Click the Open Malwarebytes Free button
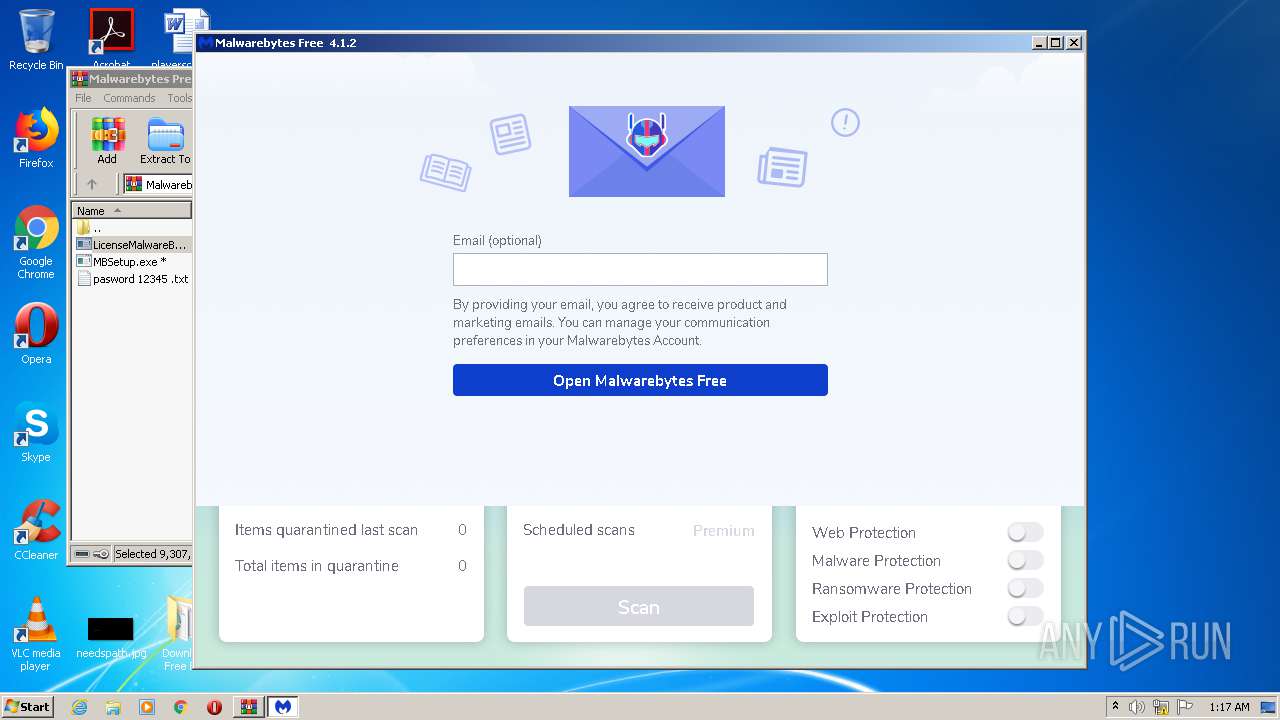 click(640, 380)
